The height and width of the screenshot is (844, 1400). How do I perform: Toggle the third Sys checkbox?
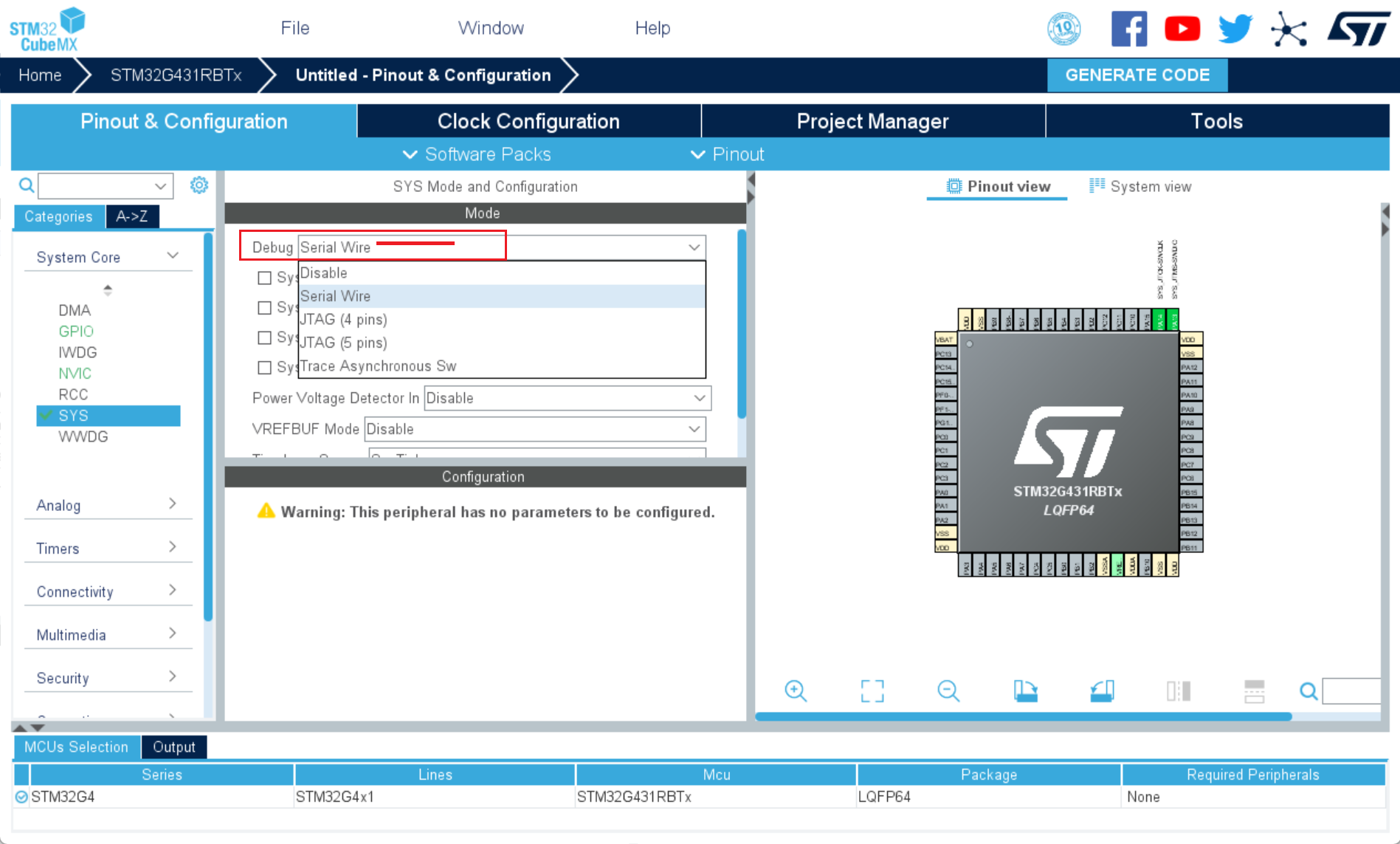click(x=264, y=337)
